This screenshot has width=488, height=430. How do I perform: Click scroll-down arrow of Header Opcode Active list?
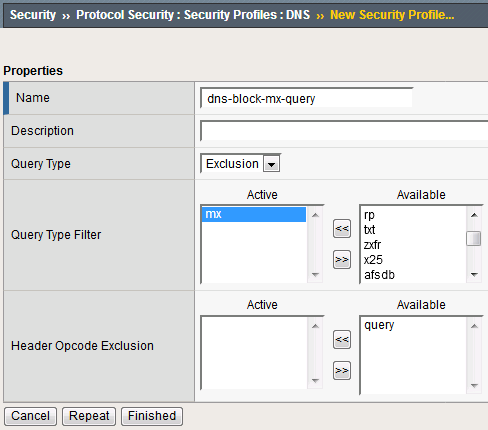(x=315, y=380)
